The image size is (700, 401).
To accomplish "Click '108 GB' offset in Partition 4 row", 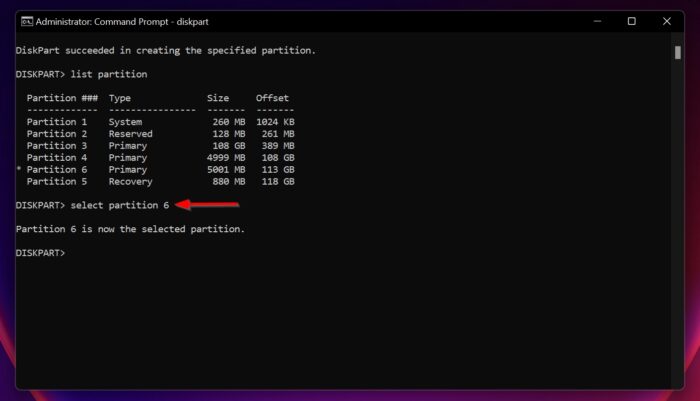I will point(278,158).
